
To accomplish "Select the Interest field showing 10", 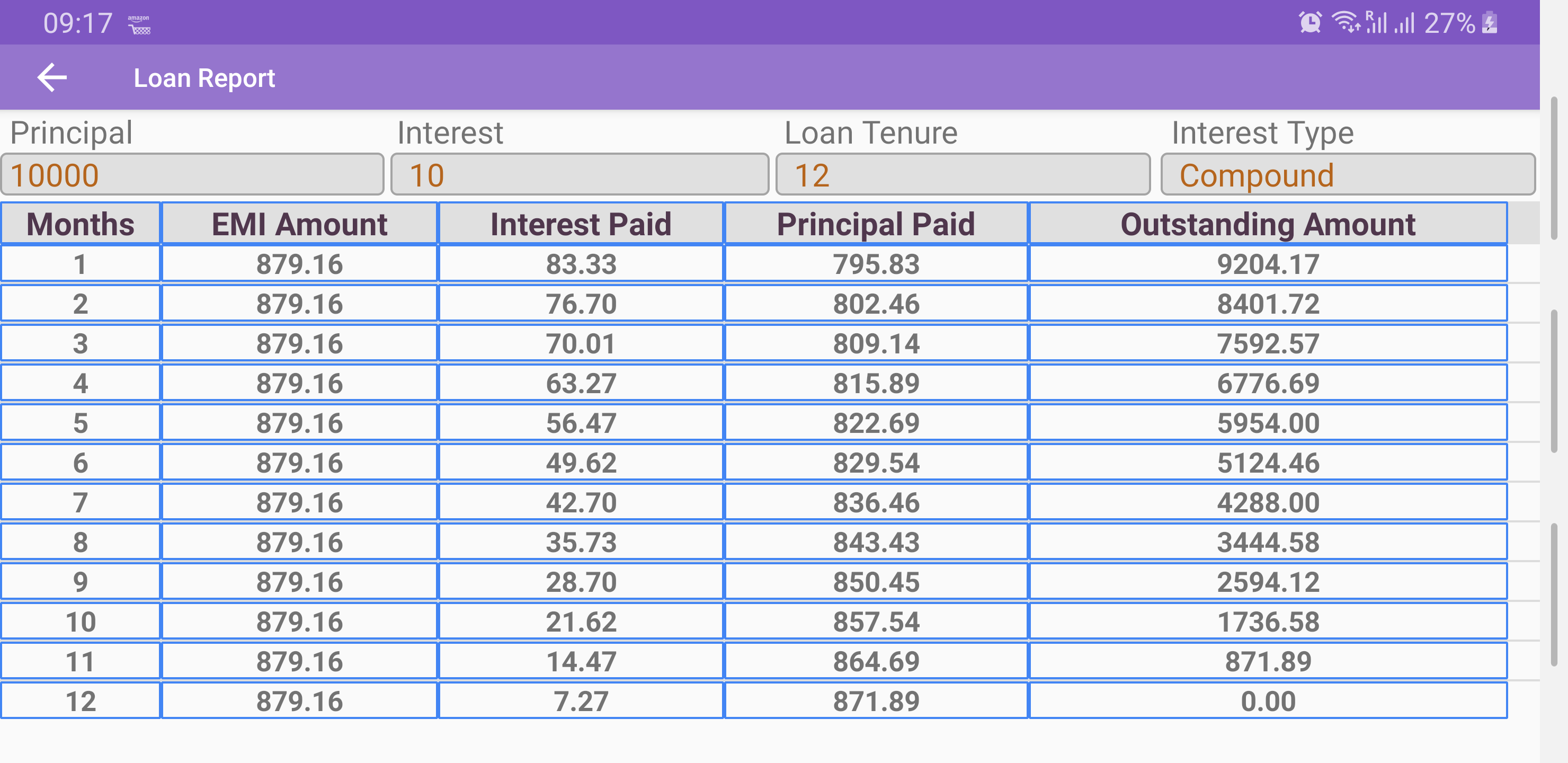I will [x=580, y=175].
